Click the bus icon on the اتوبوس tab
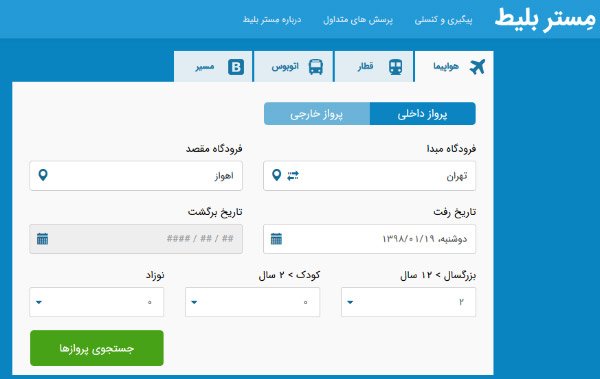Screen dimensions: 600x379 316,67
